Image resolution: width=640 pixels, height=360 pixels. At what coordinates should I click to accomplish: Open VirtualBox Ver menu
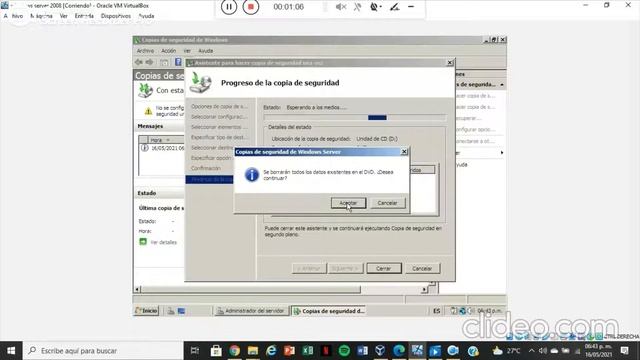[64, 16]
